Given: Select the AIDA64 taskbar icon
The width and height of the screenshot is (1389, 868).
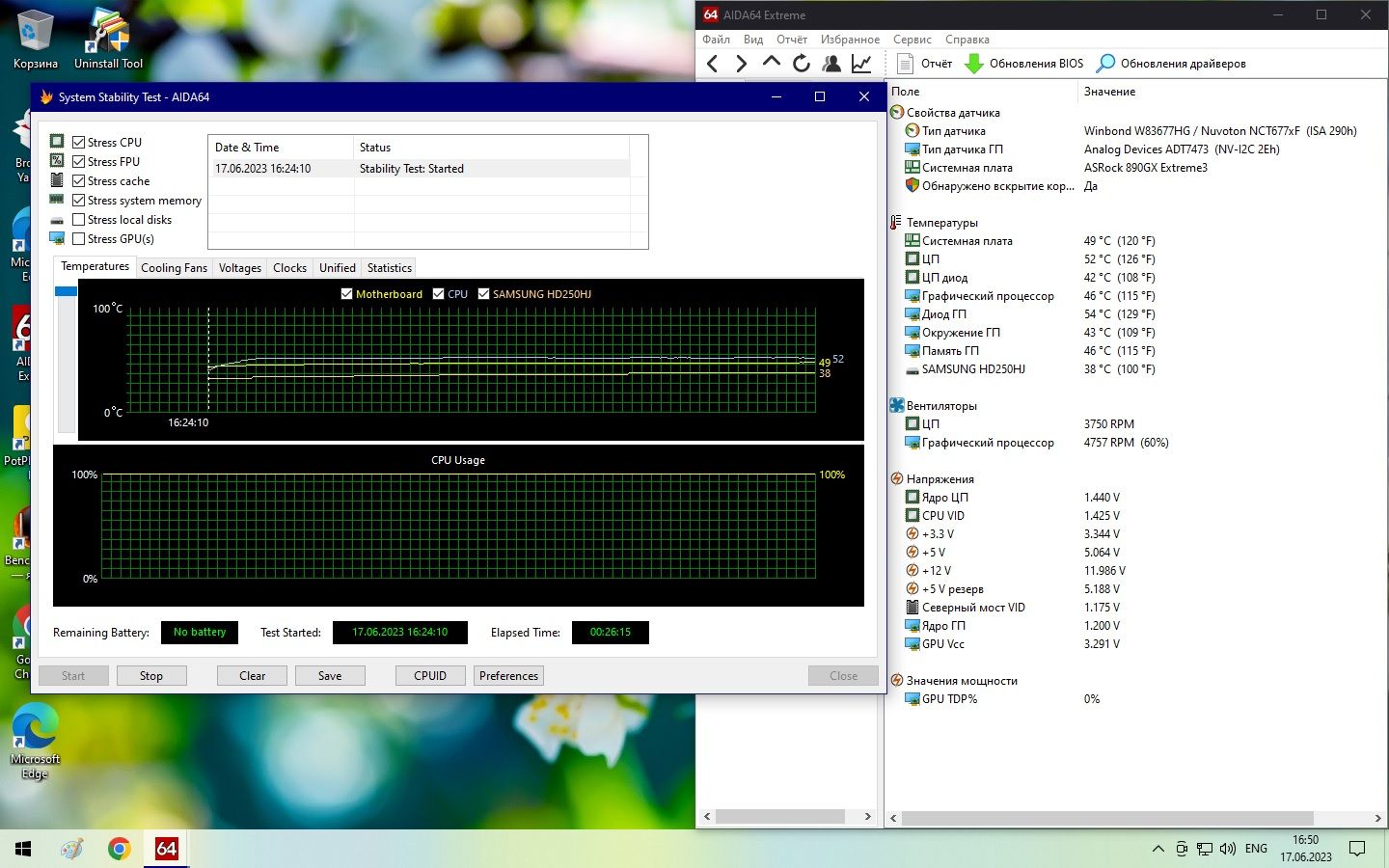Looking at the screenshot, I should 167,849.
